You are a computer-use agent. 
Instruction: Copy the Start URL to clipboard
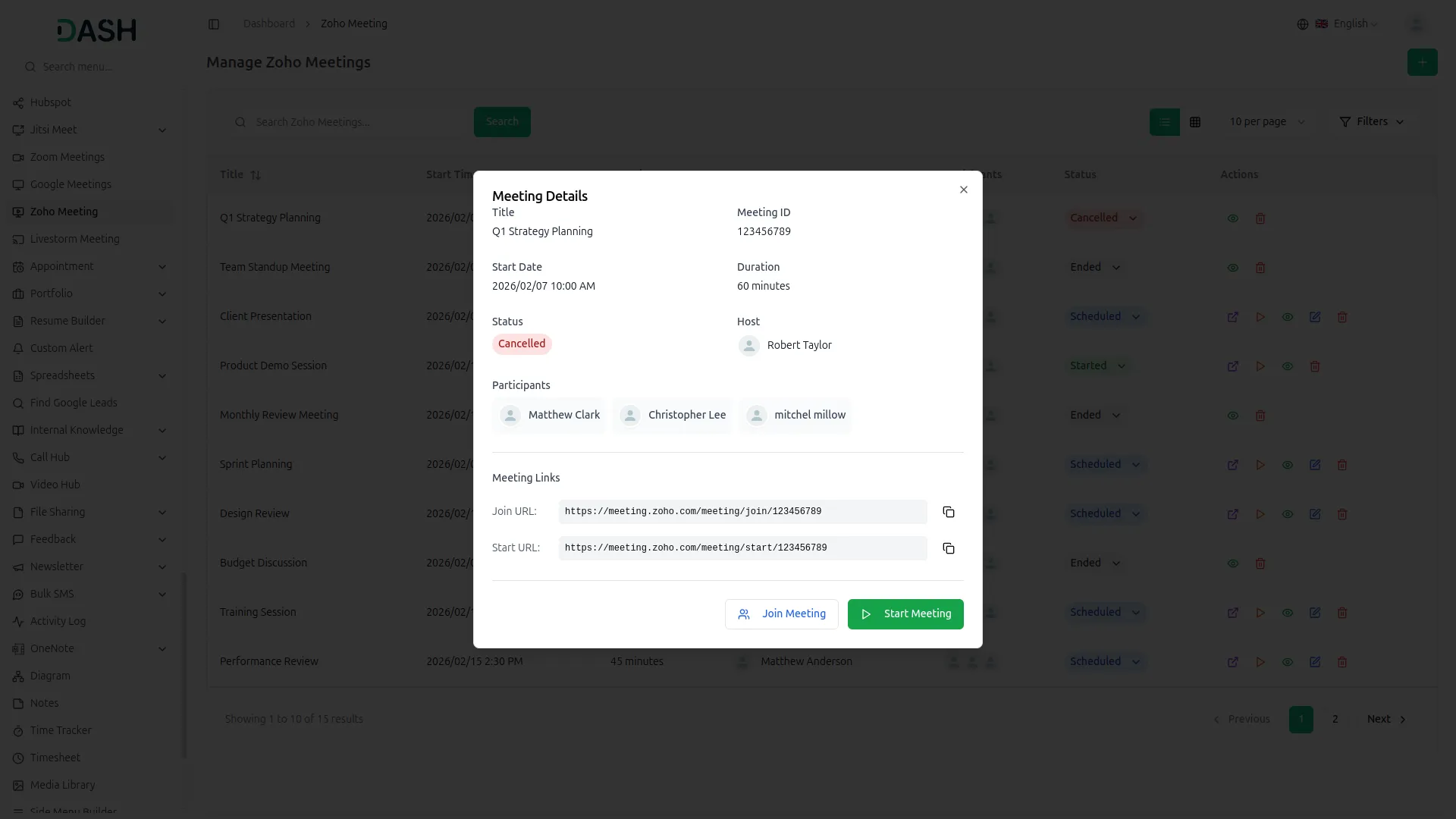(x=949, y=548)
